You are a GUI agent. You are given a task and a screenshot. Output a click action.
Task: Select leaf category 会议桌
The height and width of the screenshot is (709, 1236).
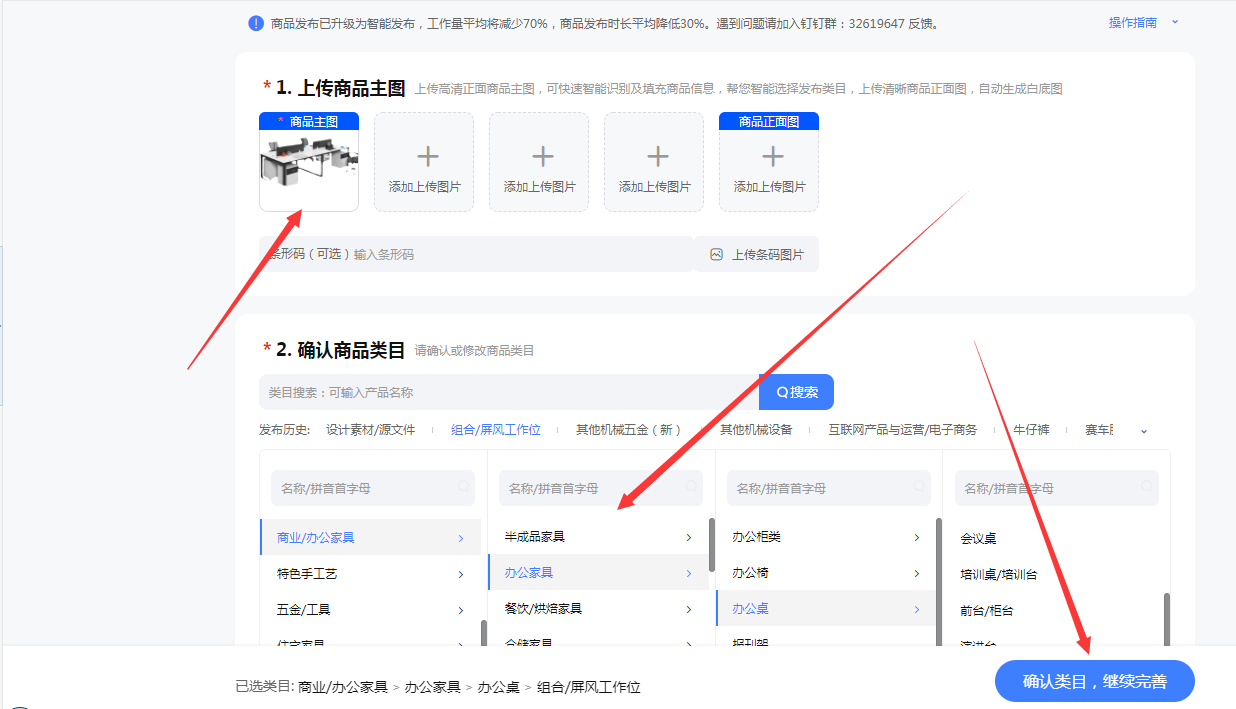coord(979,539)
